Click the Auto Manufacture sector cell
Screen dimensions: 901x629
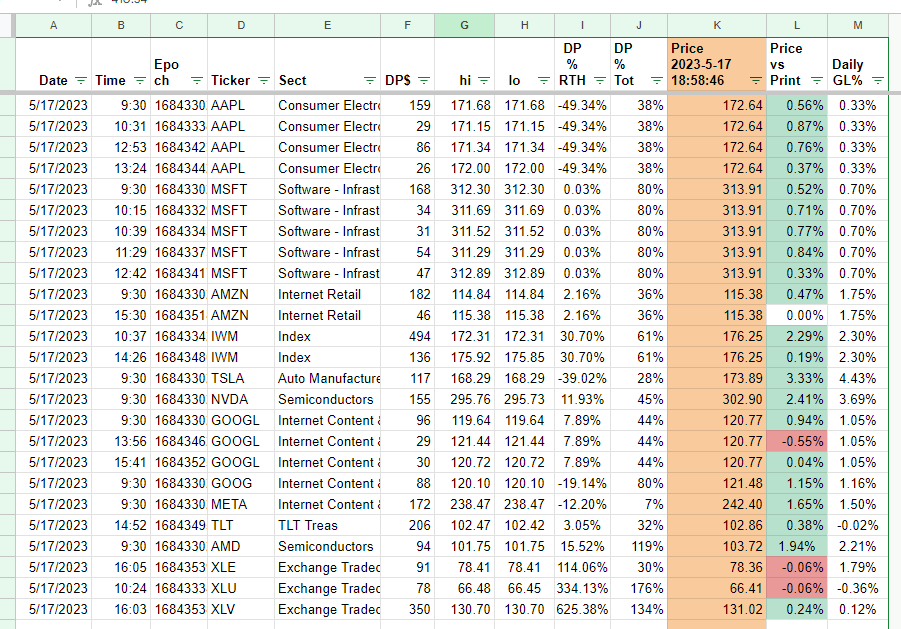click(x=328, y=378)
